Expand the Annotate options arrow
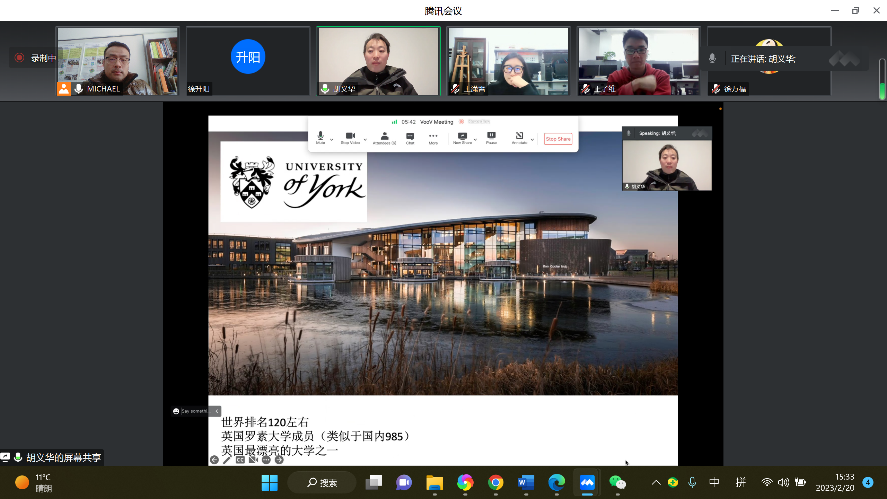The height and width of the screenshot is (499, 887). pos(532,139)
